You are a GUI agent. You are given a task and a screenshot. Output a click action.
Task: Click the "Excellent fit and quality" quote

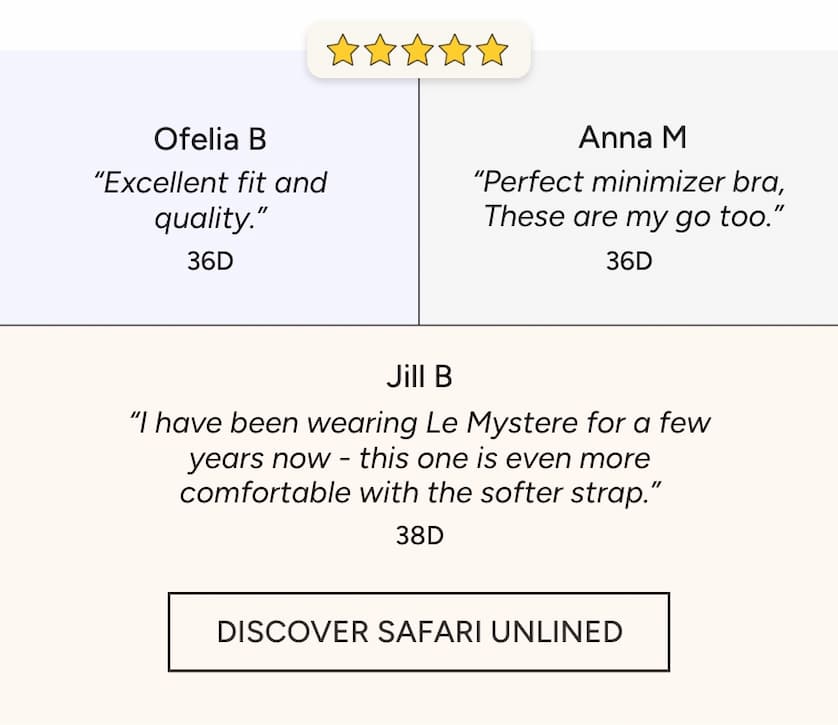tap(210, 200)
